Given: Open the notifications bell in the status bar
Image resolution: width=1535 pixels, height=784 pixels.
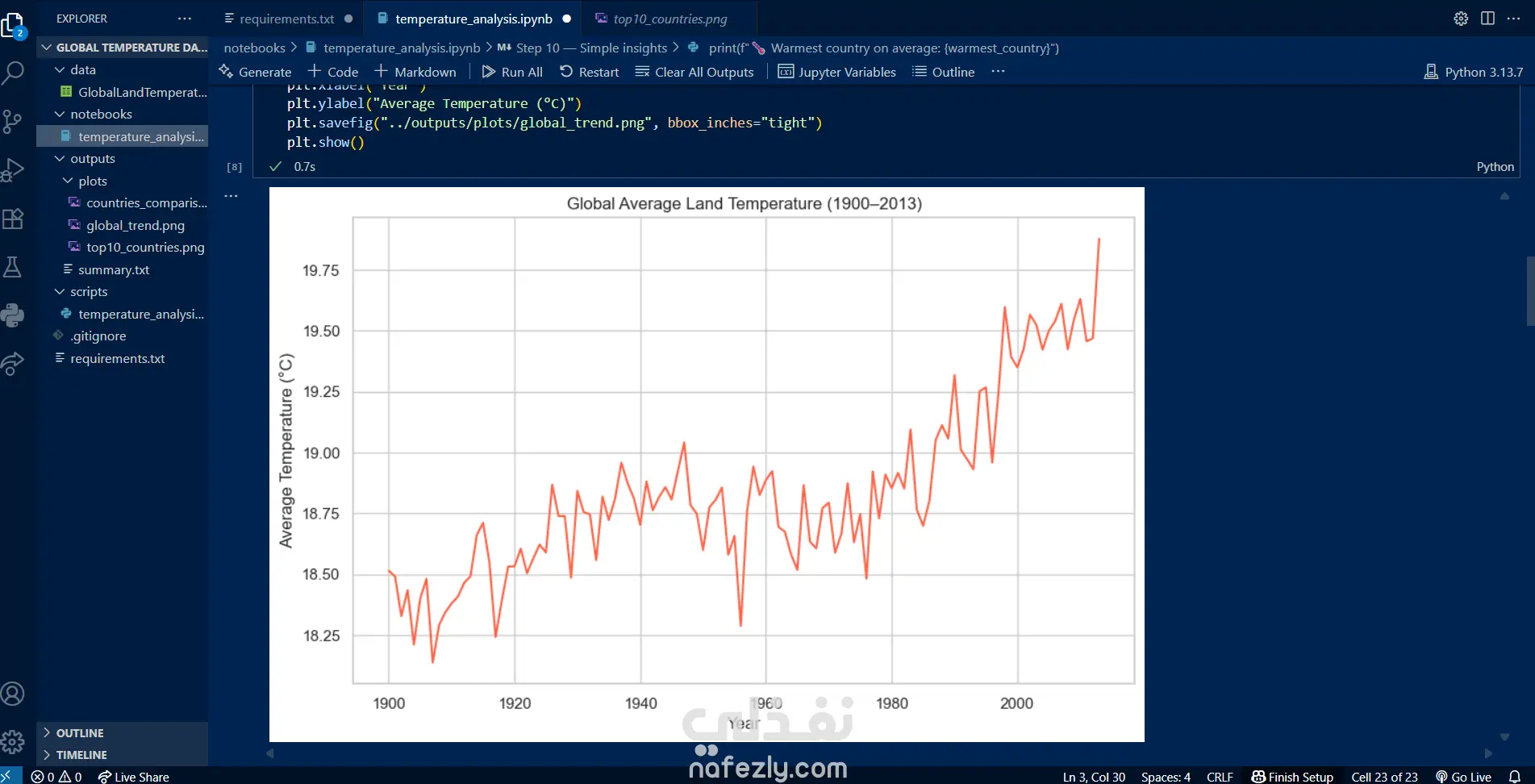Looking at the screenshot, I should tap(1514, 777).
